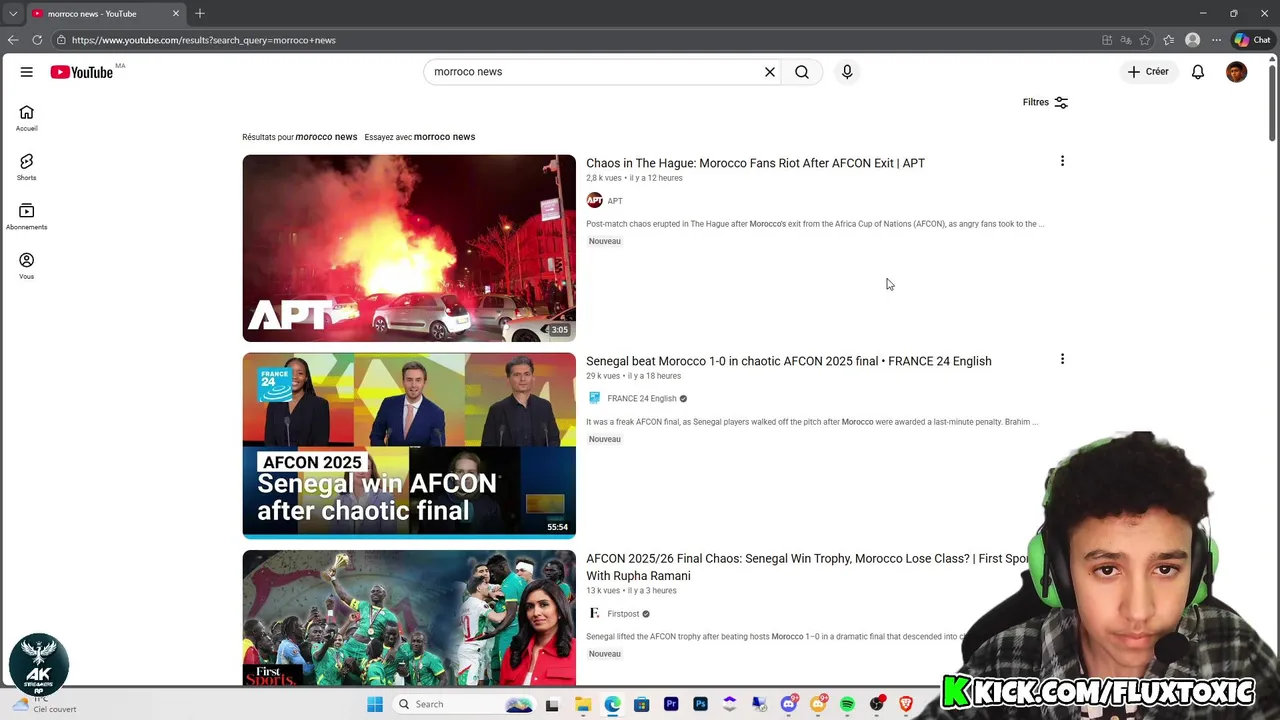Open the browser favorites list icon
The height and width of the screenshot is (720, 1280).
pos(1168,40)
